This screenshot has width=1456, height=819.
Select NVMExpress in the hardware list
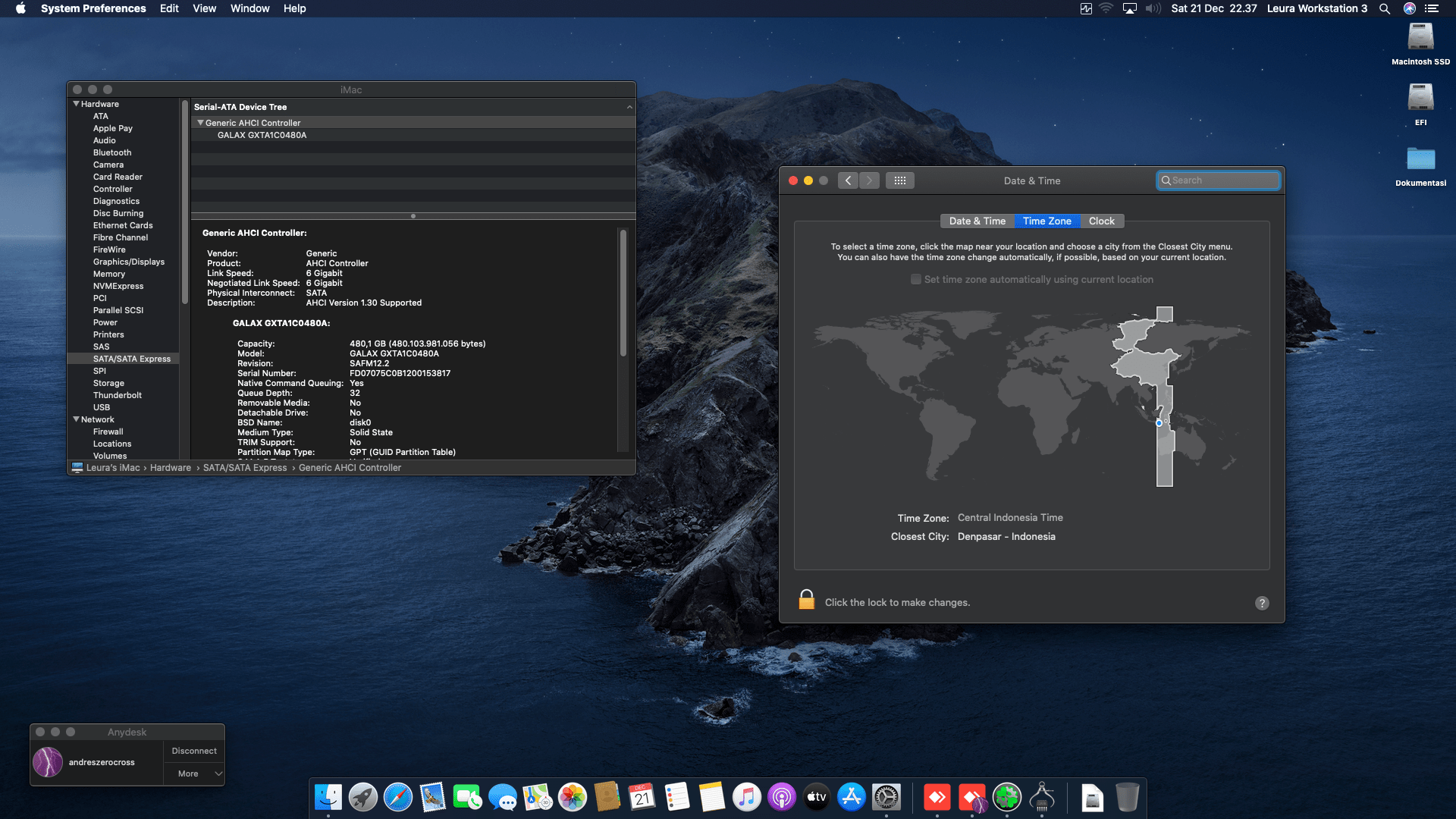coord(118,286)
